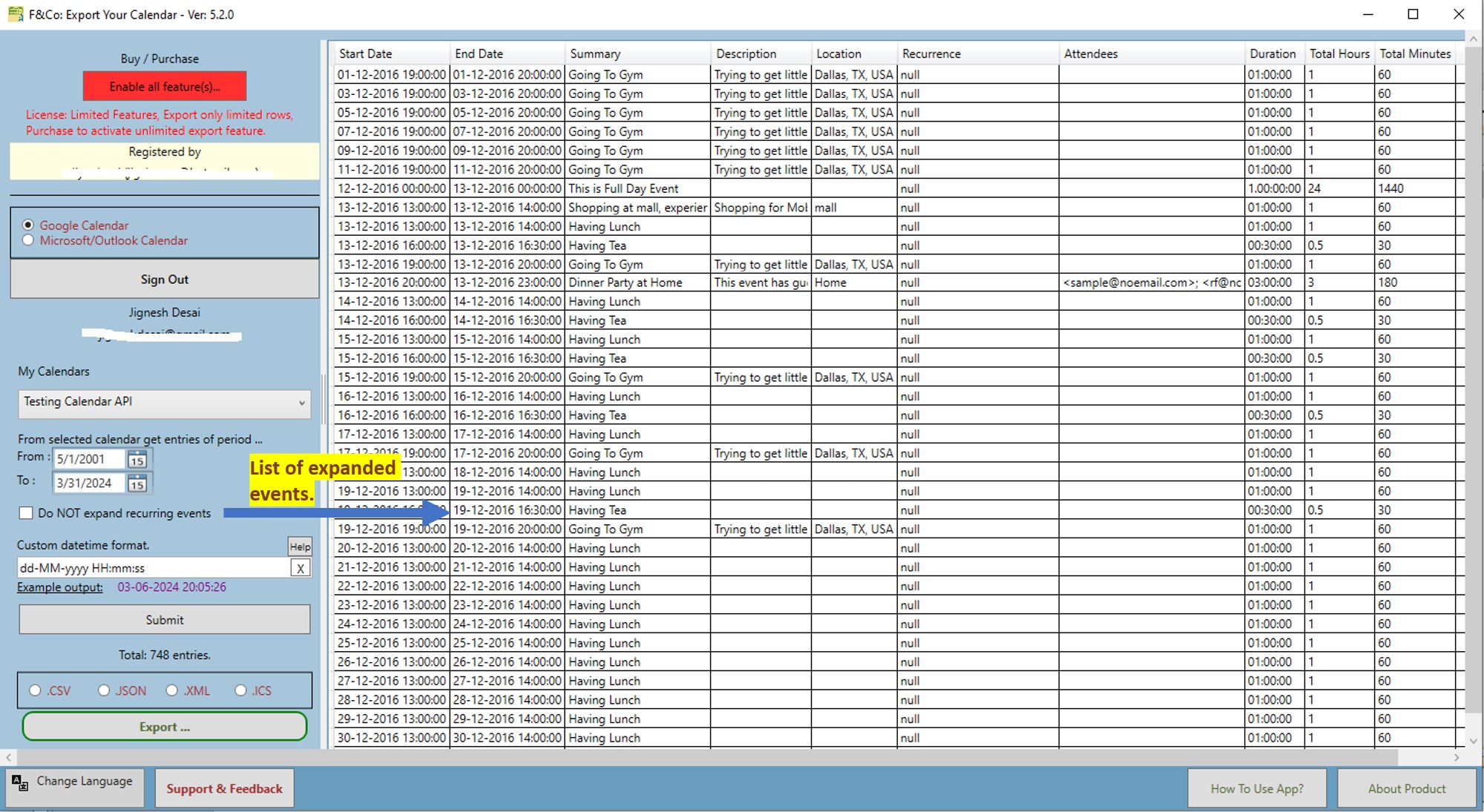This screenshot has height=812, width=1484.
Task: Open the To date calendar picker icon
Action: pyautogui.click(x=137, y=483)
